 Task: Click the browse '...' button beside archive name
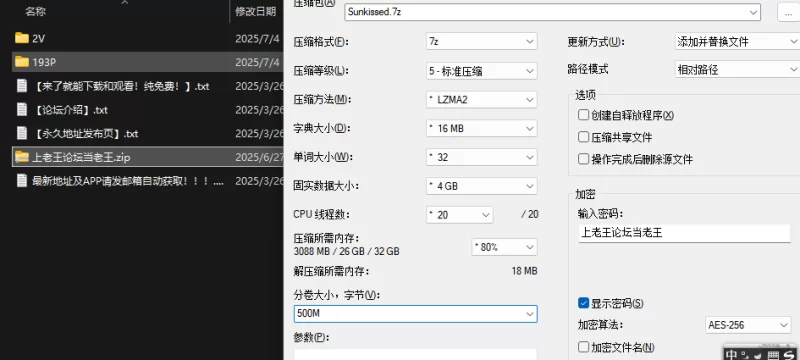[788, 12]
